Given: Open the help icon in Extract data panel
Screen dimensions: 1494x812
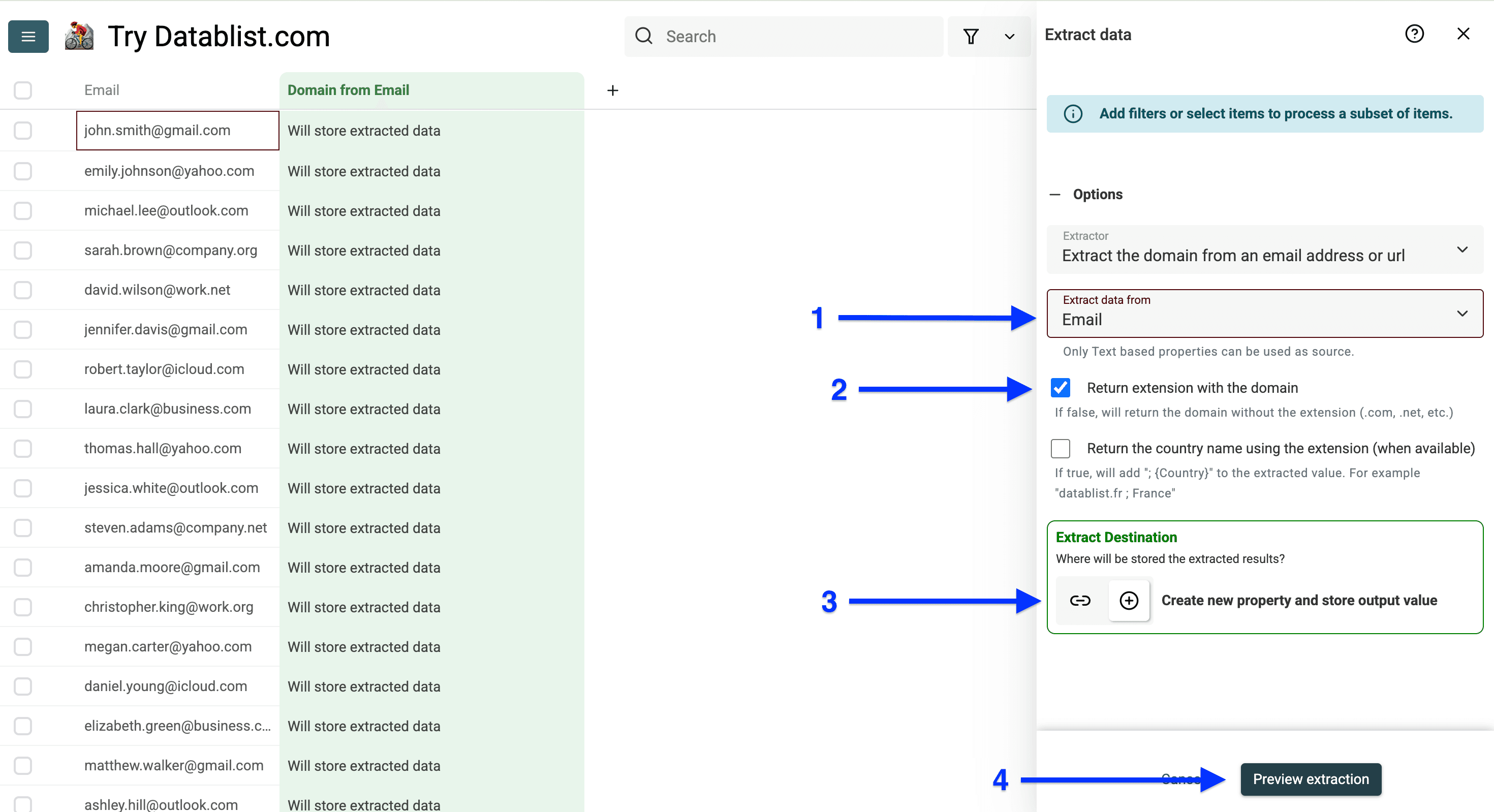Looking at the screenshot, I should pos(1415,34).
